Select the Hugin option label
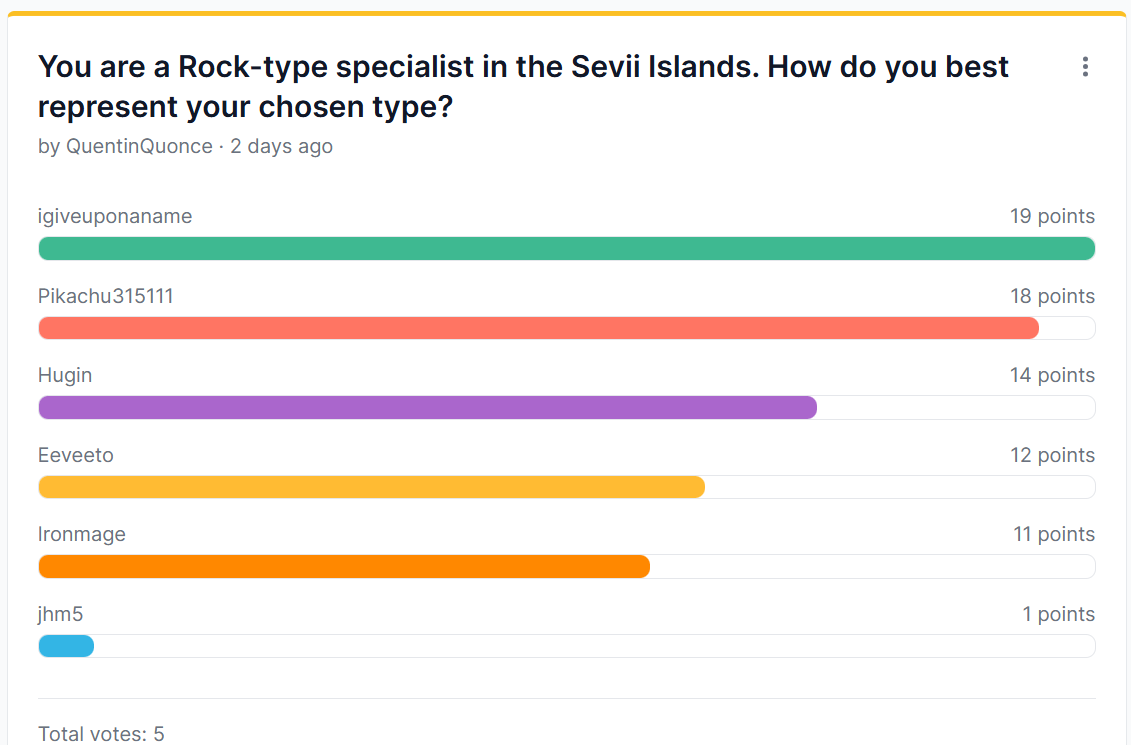 click(x=65, y=375)
